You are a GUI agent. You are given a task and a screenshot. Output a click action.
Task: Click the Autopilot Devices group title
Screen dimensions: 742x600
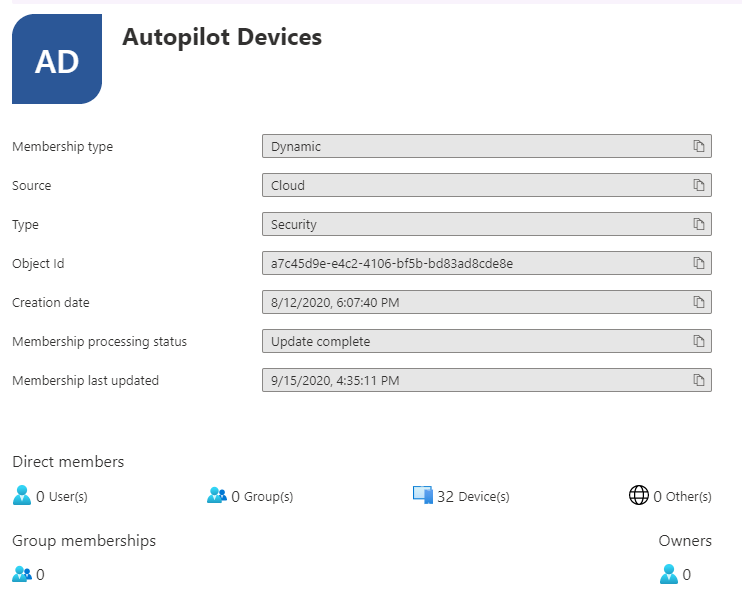pos(222,37)
